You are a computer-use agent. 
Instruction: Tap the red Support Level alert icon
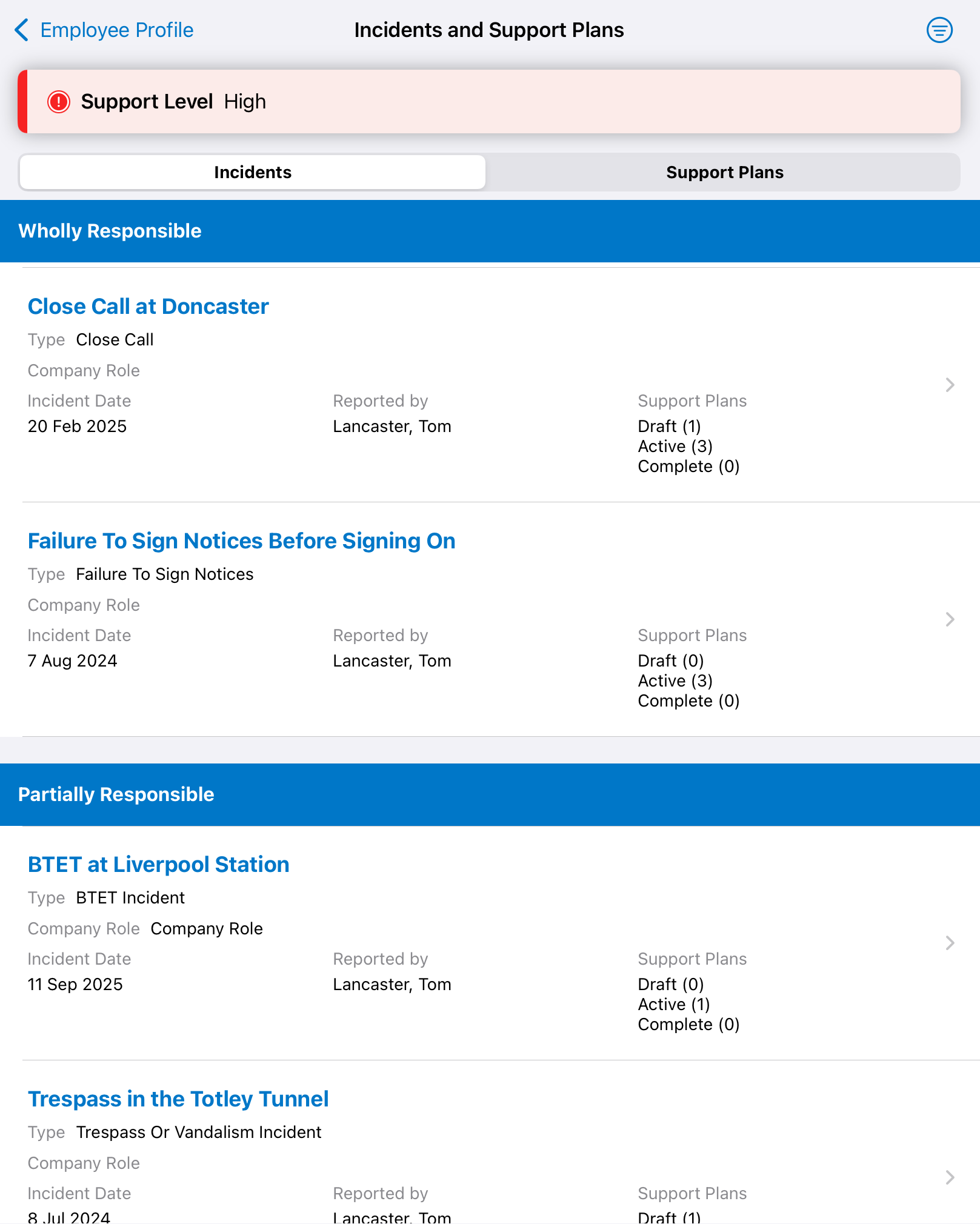click(59, 102)
